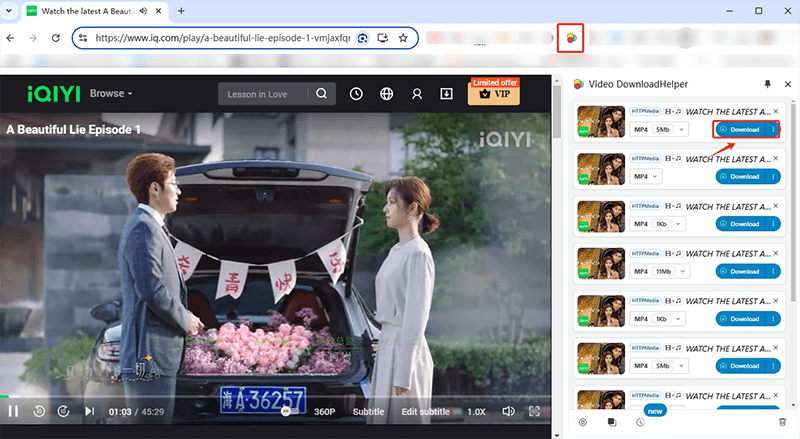Screen dimensions: 800x439
Task: Rewind the video ten seconds
Action: [39, 411]
